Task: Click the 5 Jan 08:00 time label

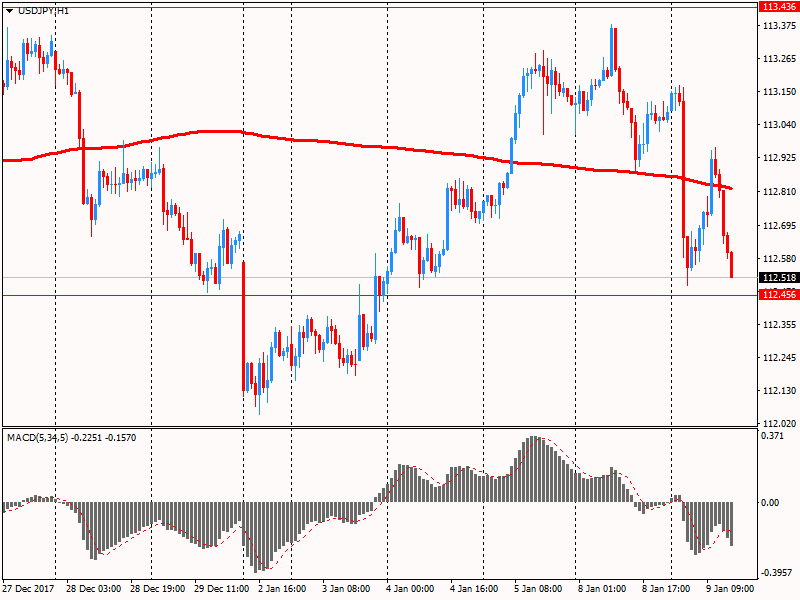Action: (538, 588)
